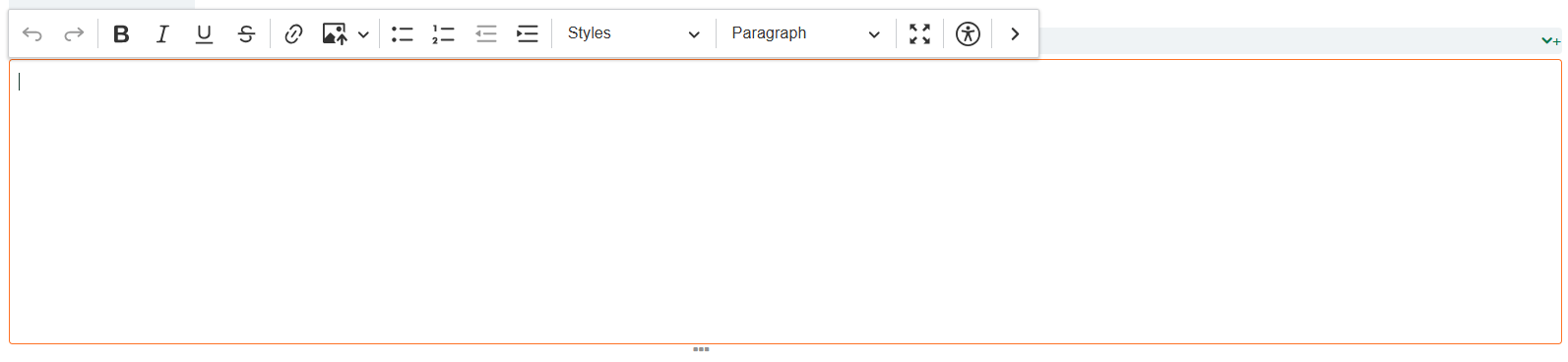Open the image insert dropdown arrow
Viewport: 1568px width, 362px height.
(x=363, y=34)
